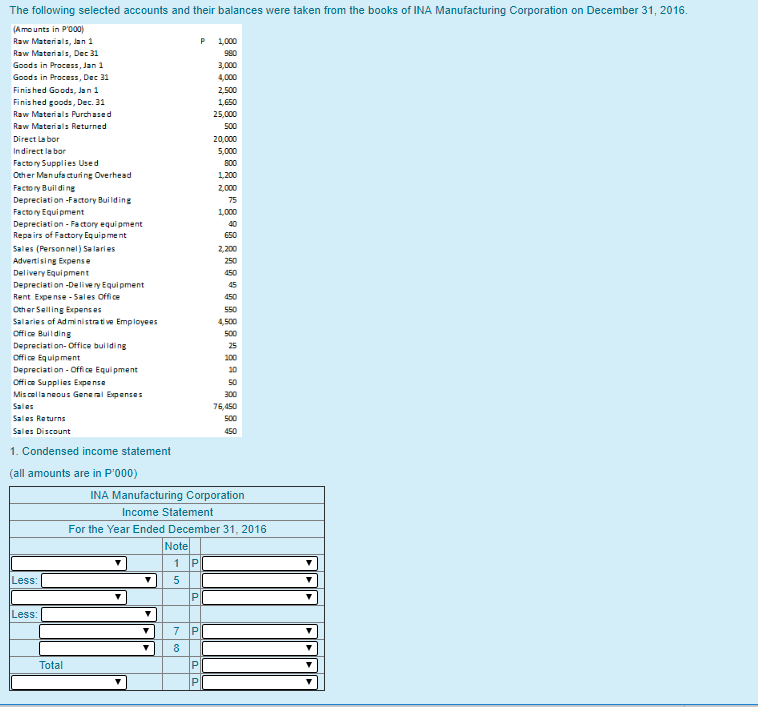Click the 'Raw Materials Returned' label
This screenshot has width=758, height=707.
click(60, 126)
